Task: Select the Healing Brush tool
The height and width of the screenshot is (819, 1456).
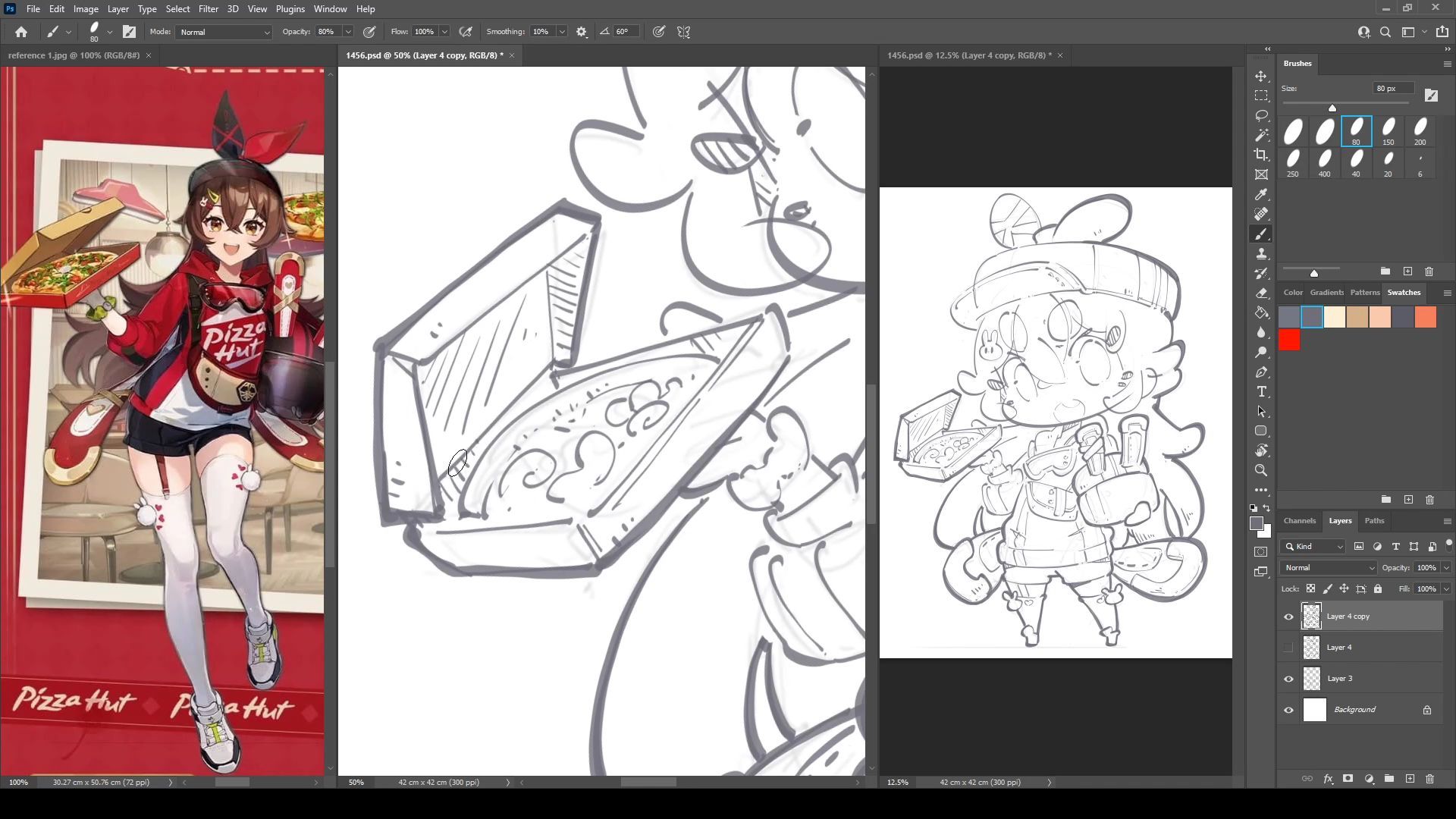Action: (x=1261, y=215)
